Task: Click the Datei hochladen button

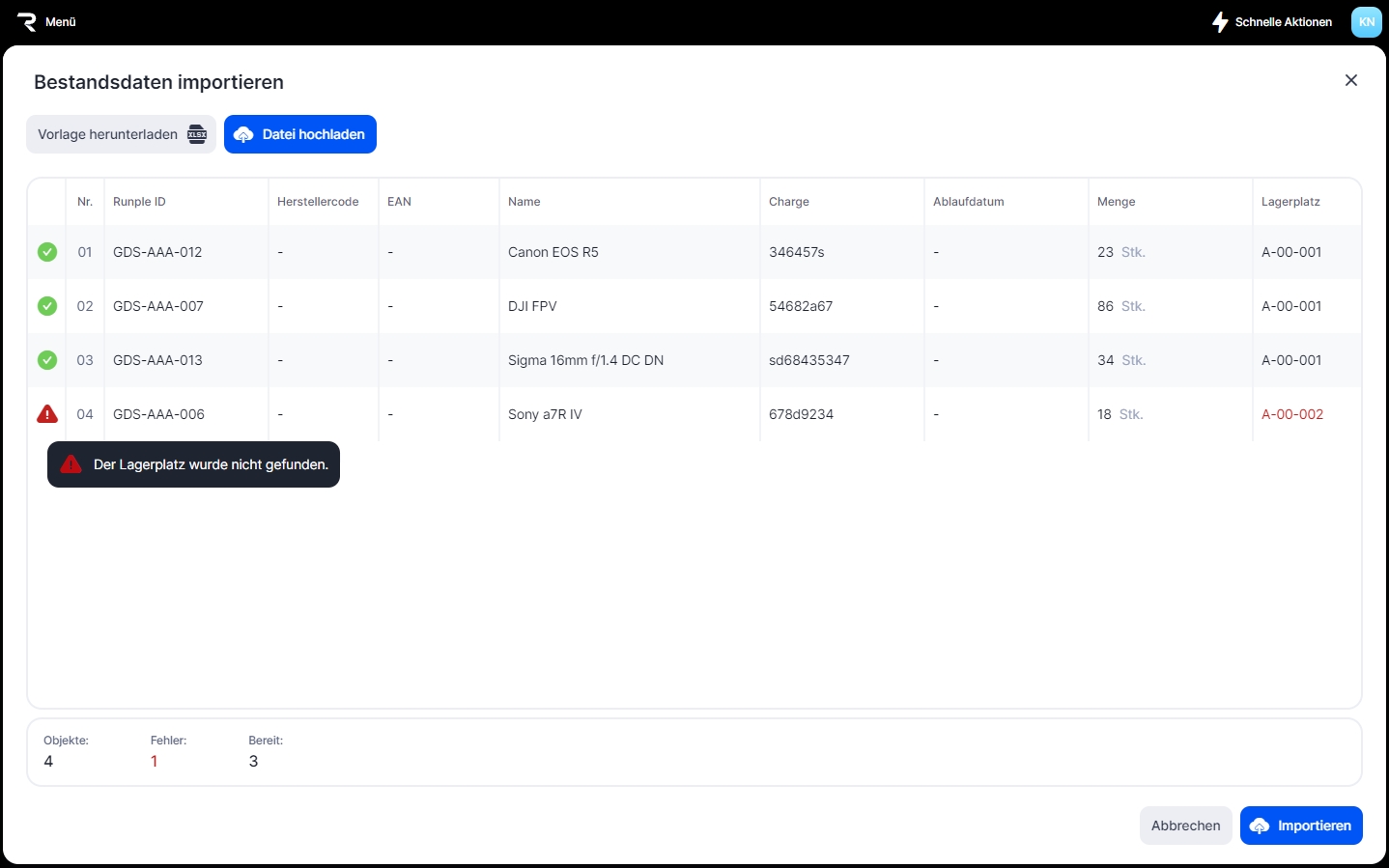Action: click(x=299, y=134)
